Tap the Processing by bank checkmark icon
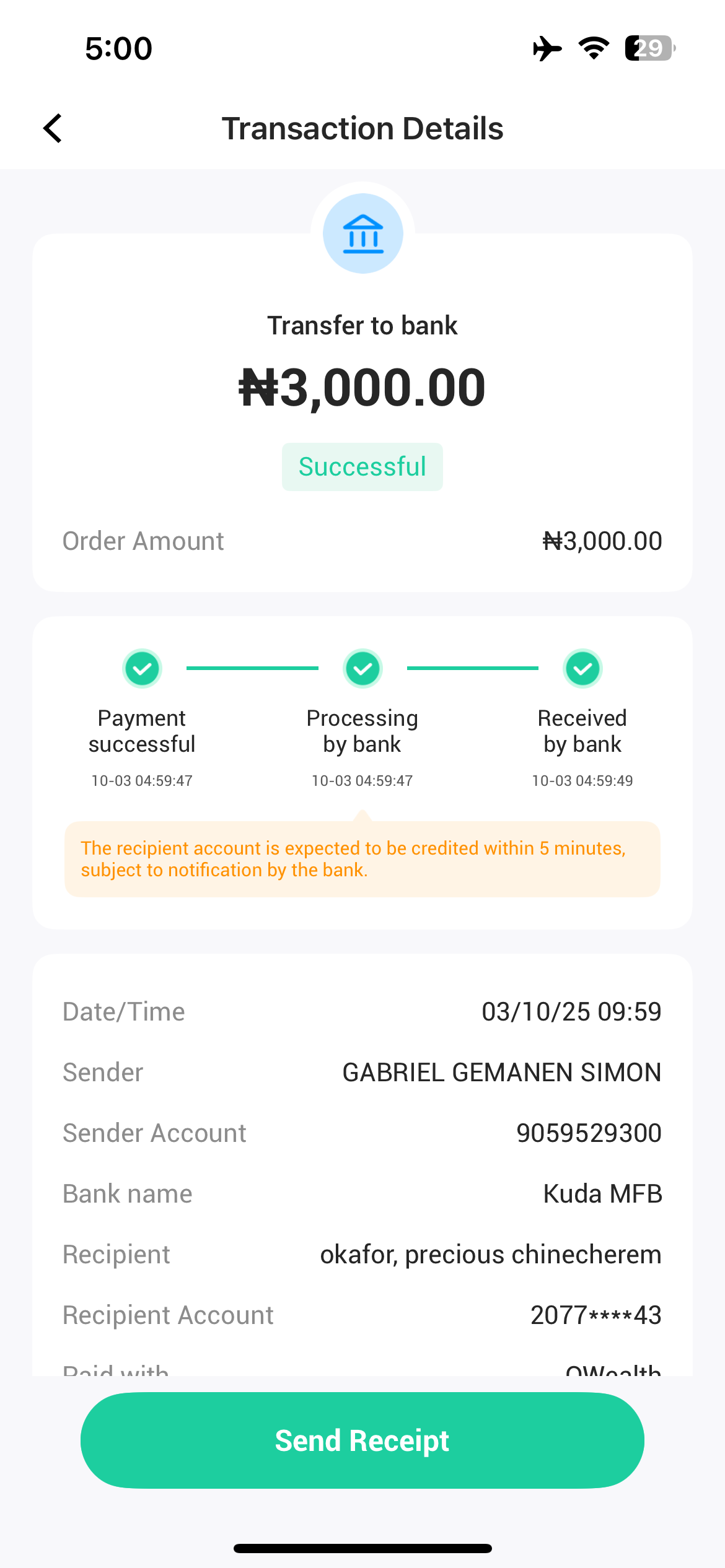Image resolution: width=725 pixels, height=1568 pixels. [x=362, y=669]
